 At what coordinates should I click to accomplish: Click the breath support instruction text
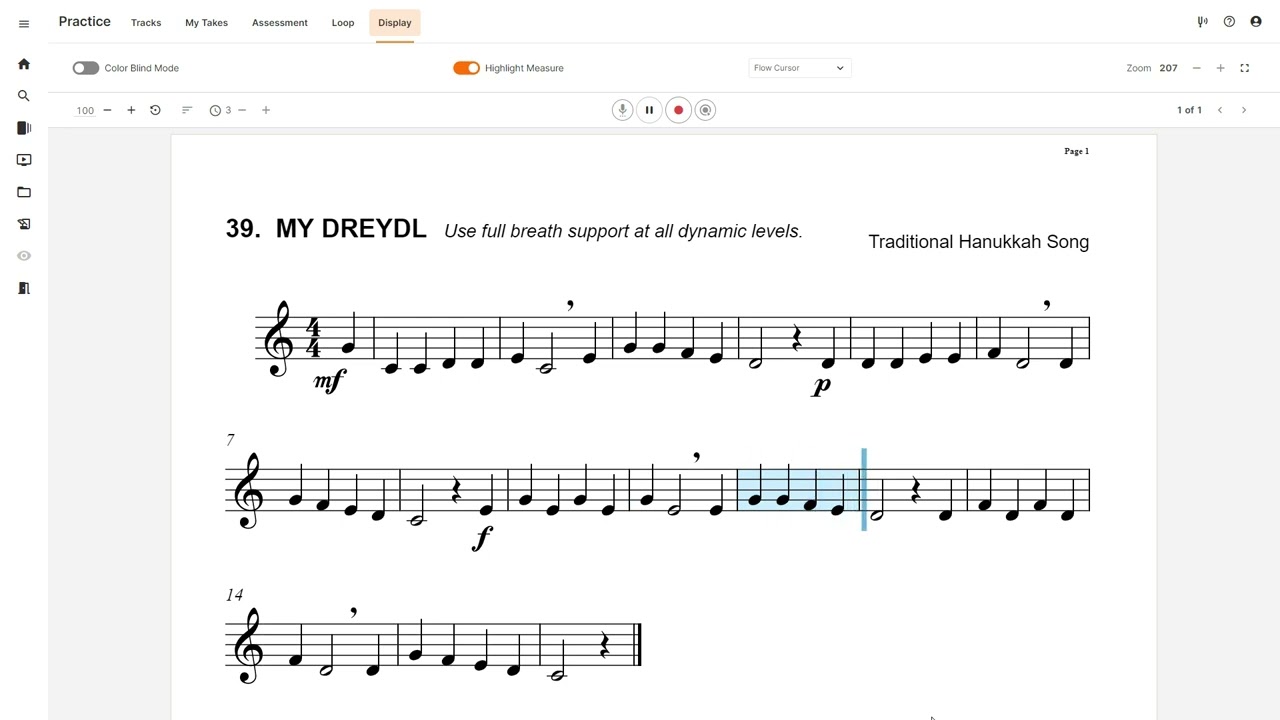click(x=623, y=231)
